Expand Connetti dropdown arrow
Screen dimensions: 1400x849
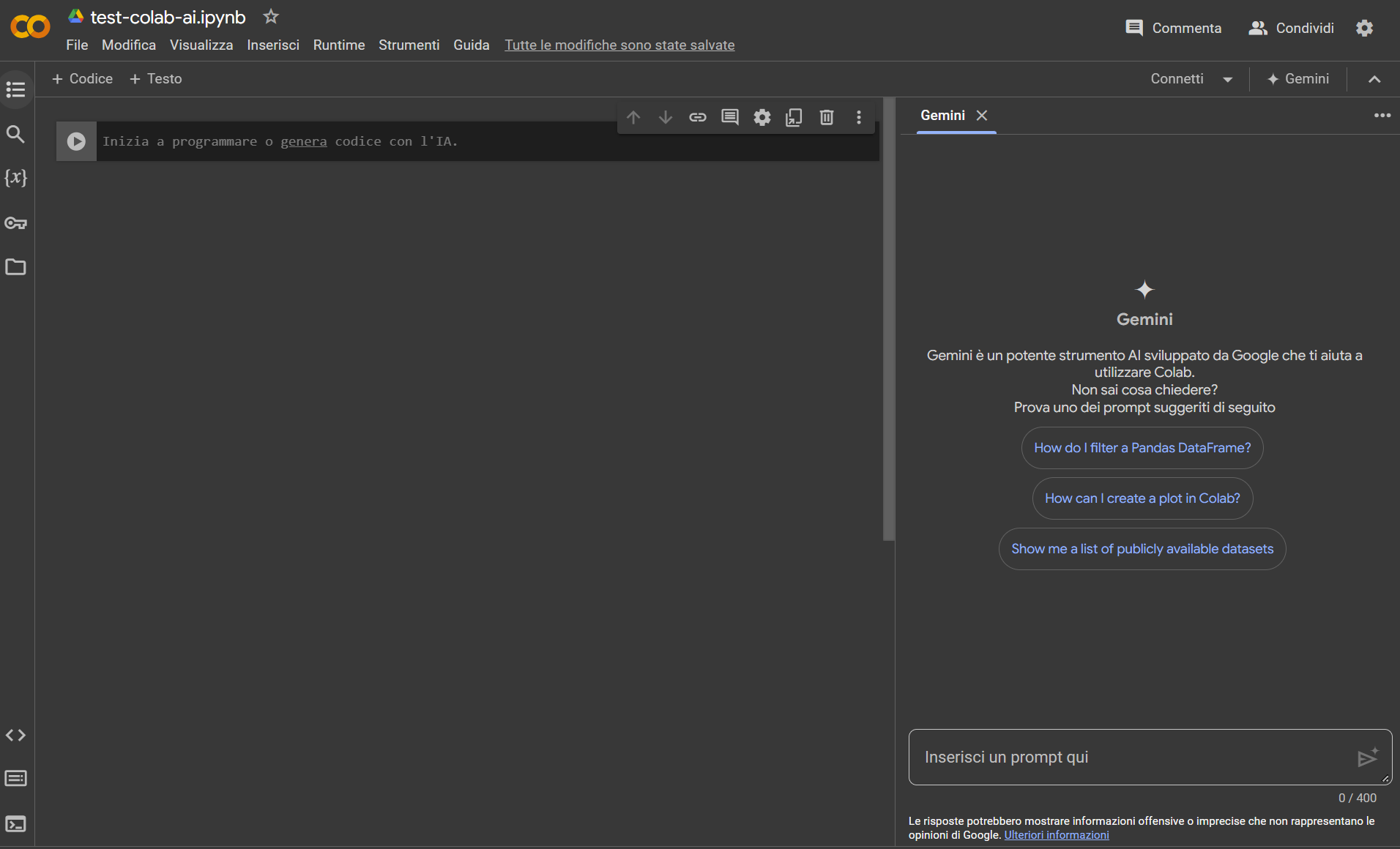tap(1228, 80)
